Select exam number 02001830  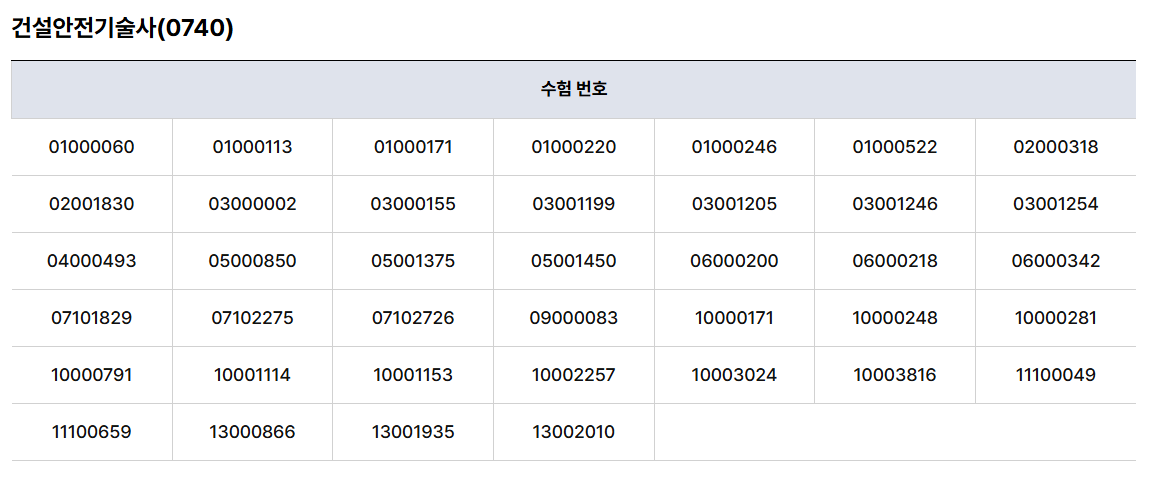coord(92,204)
